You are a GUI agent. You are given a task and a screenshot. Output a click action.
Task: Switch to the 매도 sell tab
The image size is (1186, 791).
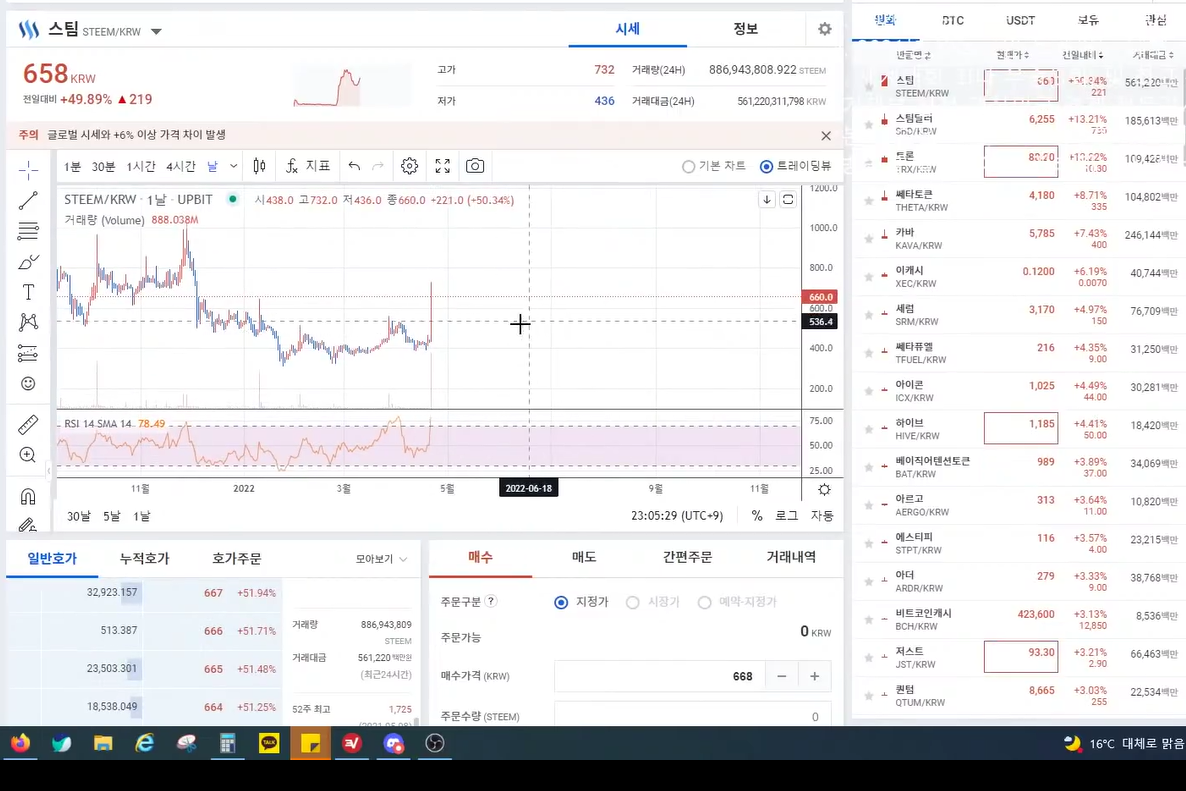point(584,557)
